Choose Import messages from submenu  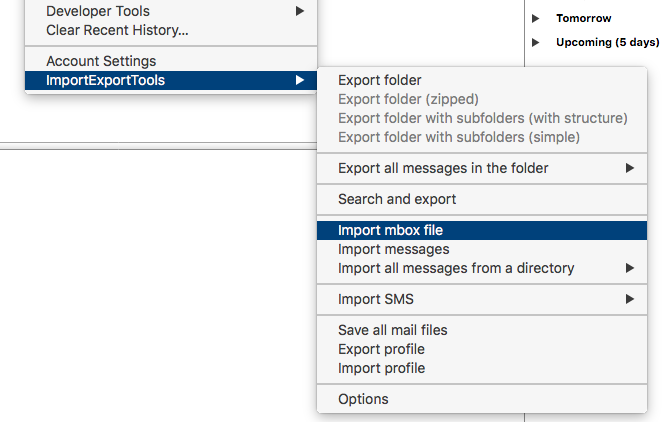point(393,249)
